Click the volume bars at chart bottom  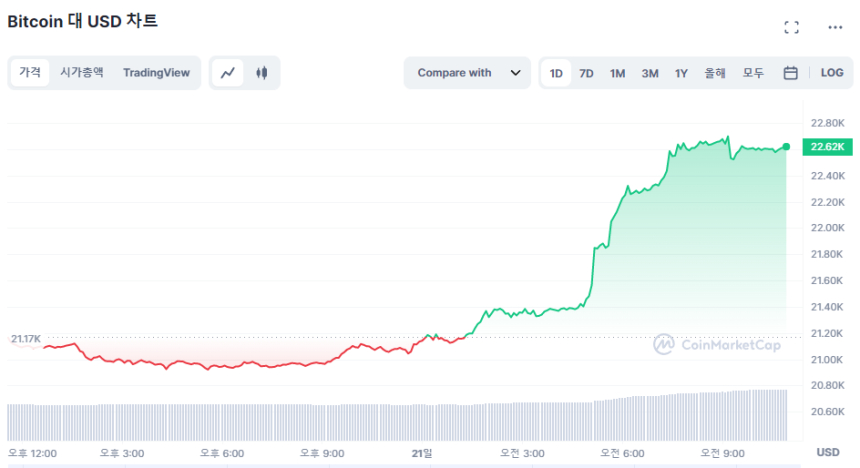click(400, 420)
